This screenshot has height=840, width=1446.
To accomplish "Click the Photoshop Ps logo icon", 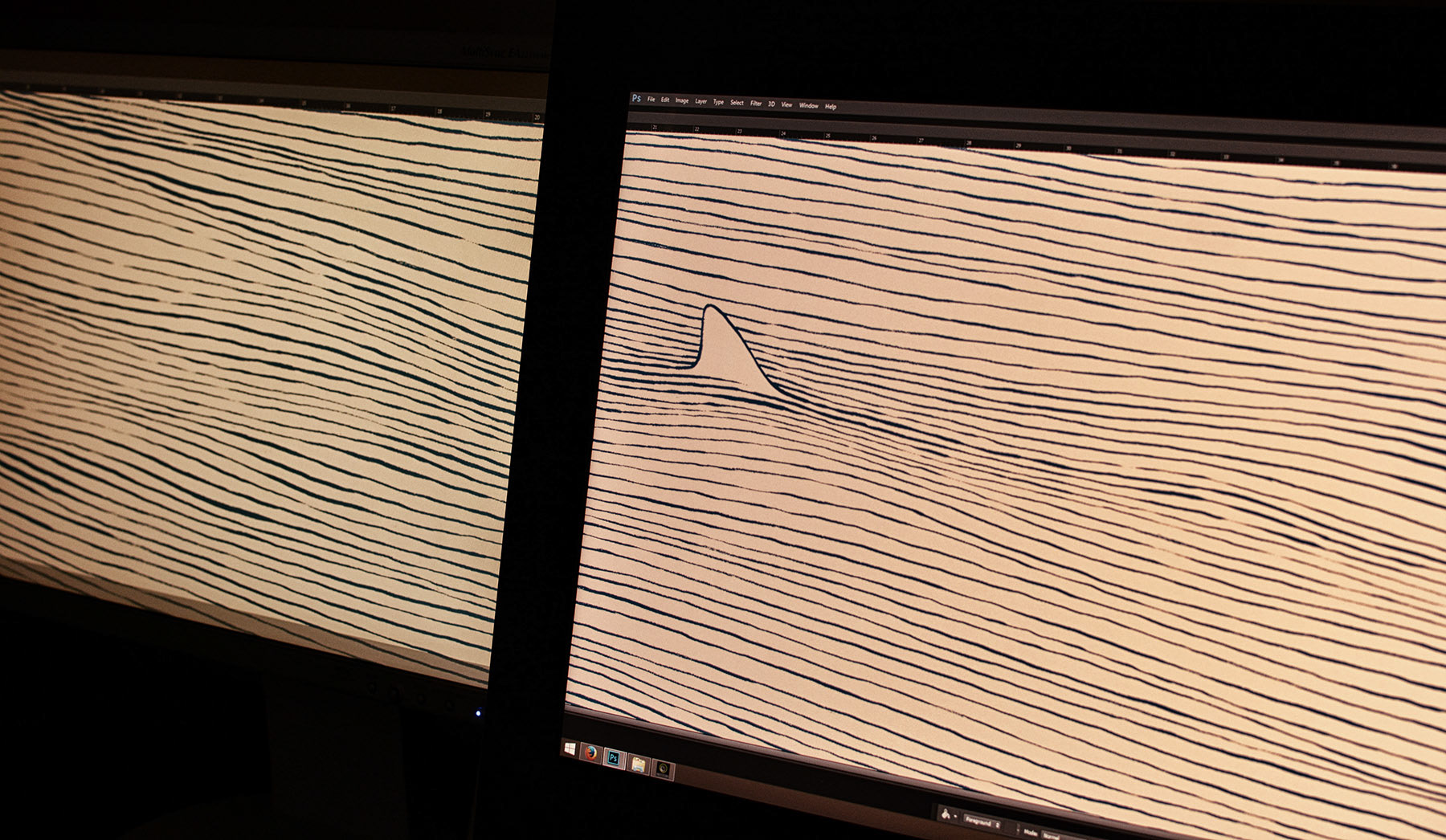I will click(636, 98).
